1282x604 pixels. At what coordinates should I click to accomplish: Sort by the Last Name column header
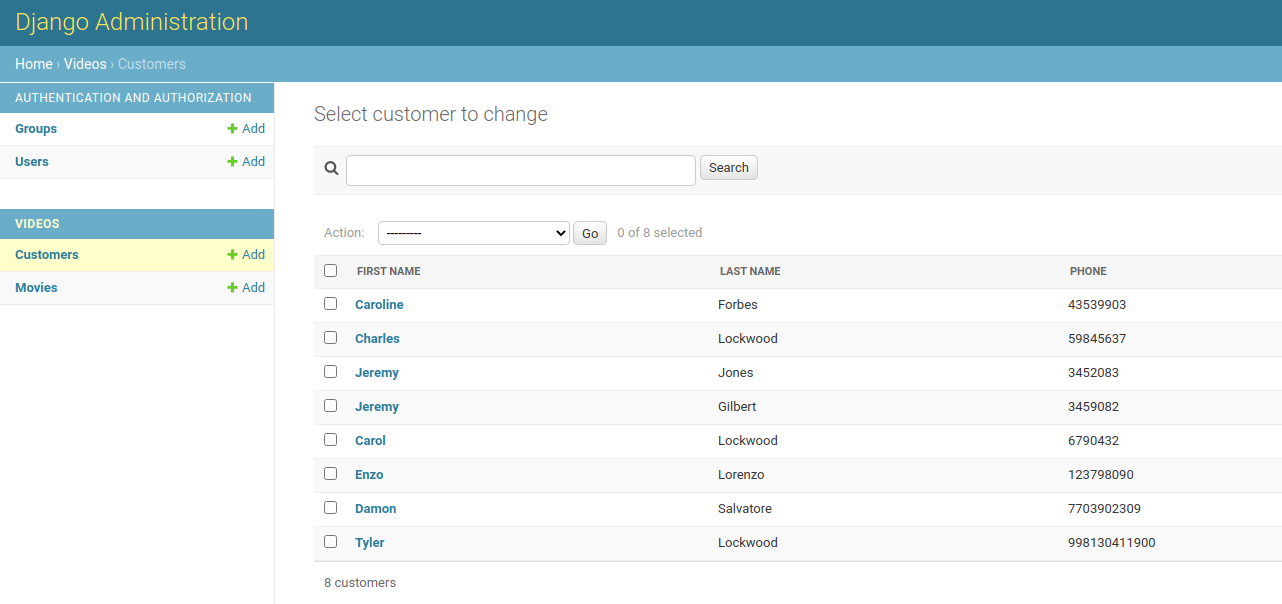point(750,272)
